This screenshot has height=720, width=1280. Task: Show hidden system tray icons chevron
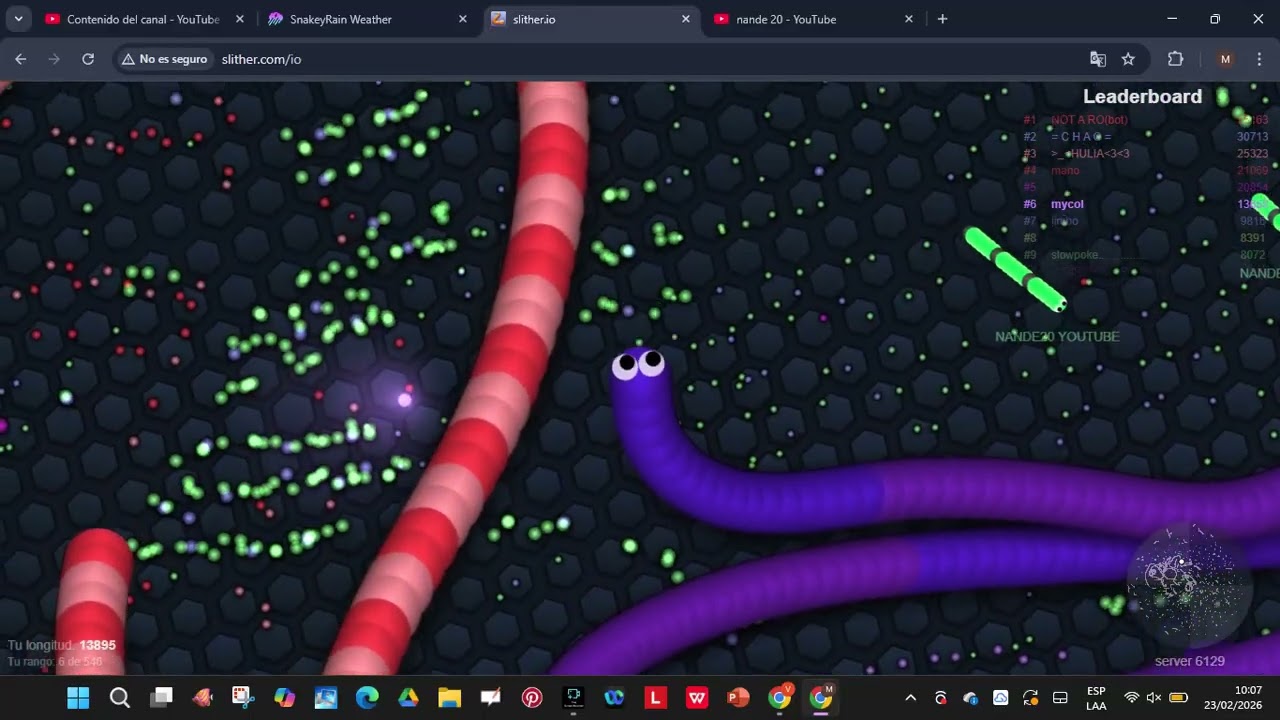(x=910, y=698)
